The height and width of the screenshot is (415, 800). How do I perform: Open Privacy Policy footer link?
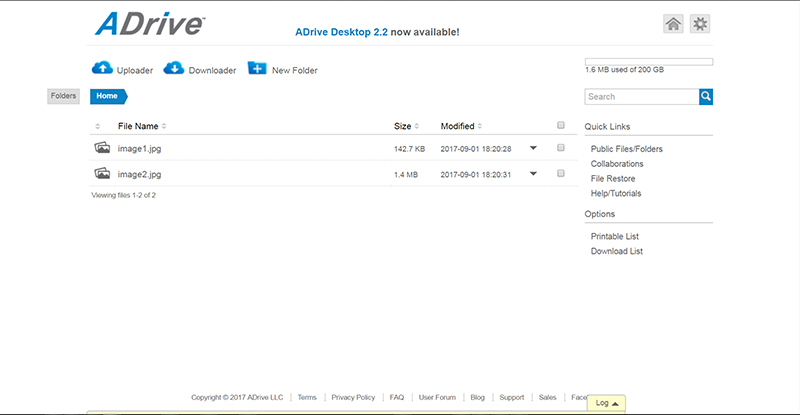click(353, 397)
